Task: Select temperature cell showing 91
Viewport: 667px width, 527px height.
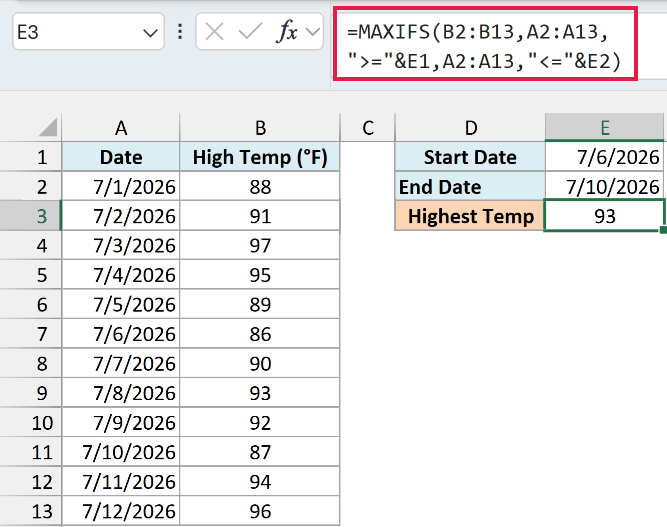Action: click(x=260, y=216)
